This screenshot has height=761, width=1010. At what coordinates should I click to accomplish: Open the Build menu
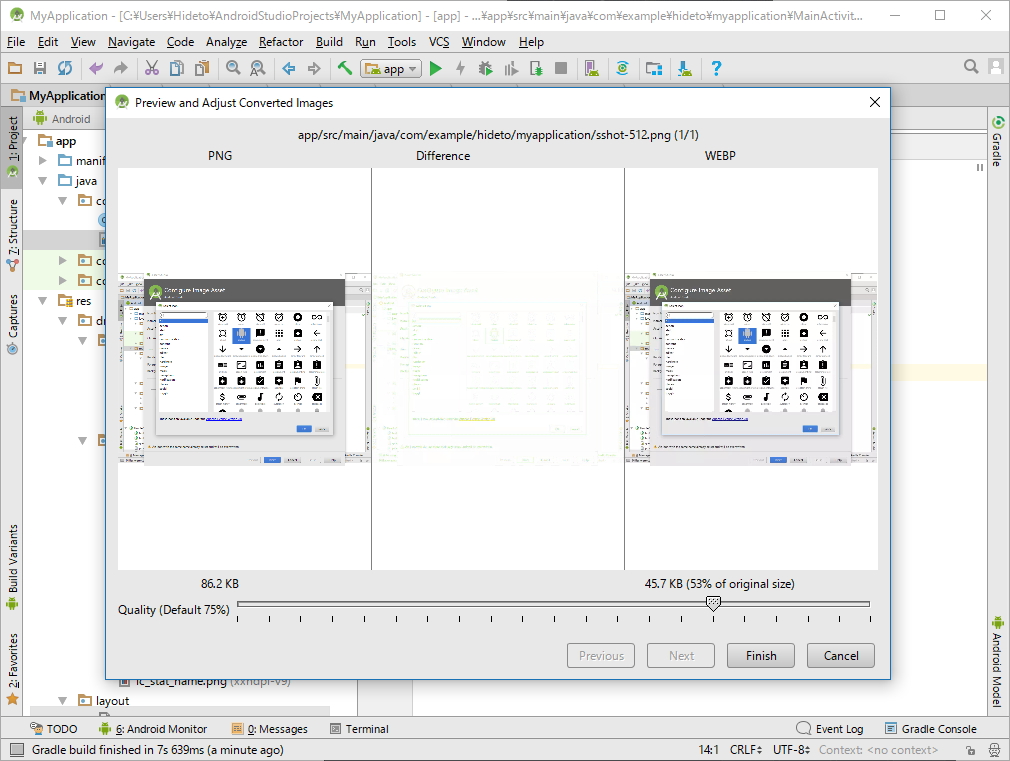tap(329, 42)
